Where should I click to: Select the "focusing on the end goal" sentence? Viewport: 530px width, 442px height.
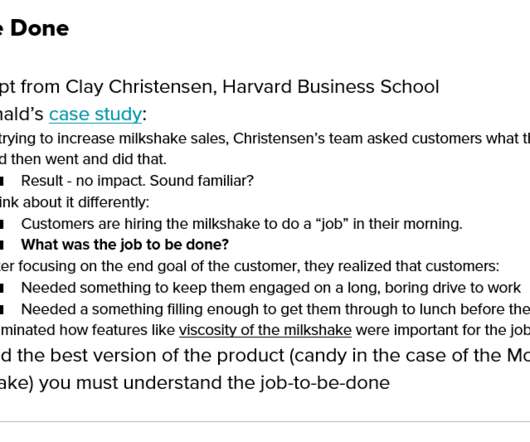(x=249, y=266)
